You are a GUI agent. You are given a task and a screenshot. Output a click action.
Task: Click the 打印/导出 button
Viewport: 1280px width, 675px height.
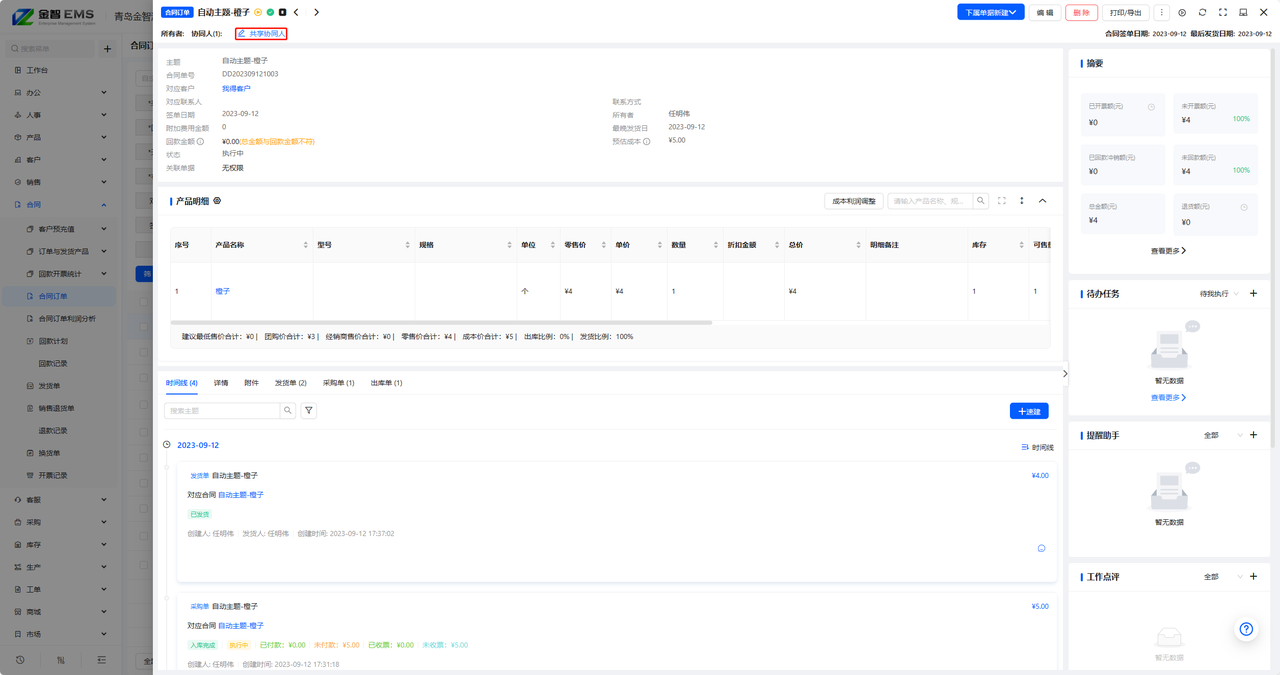[x=1126, y=13]
